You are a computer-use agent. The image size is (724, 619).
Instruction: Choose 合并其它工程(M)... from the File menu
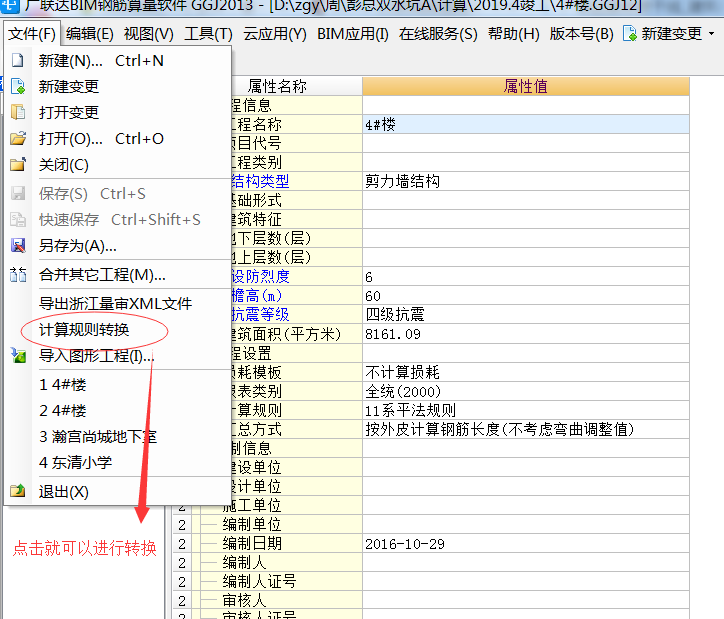coord(118,275)
